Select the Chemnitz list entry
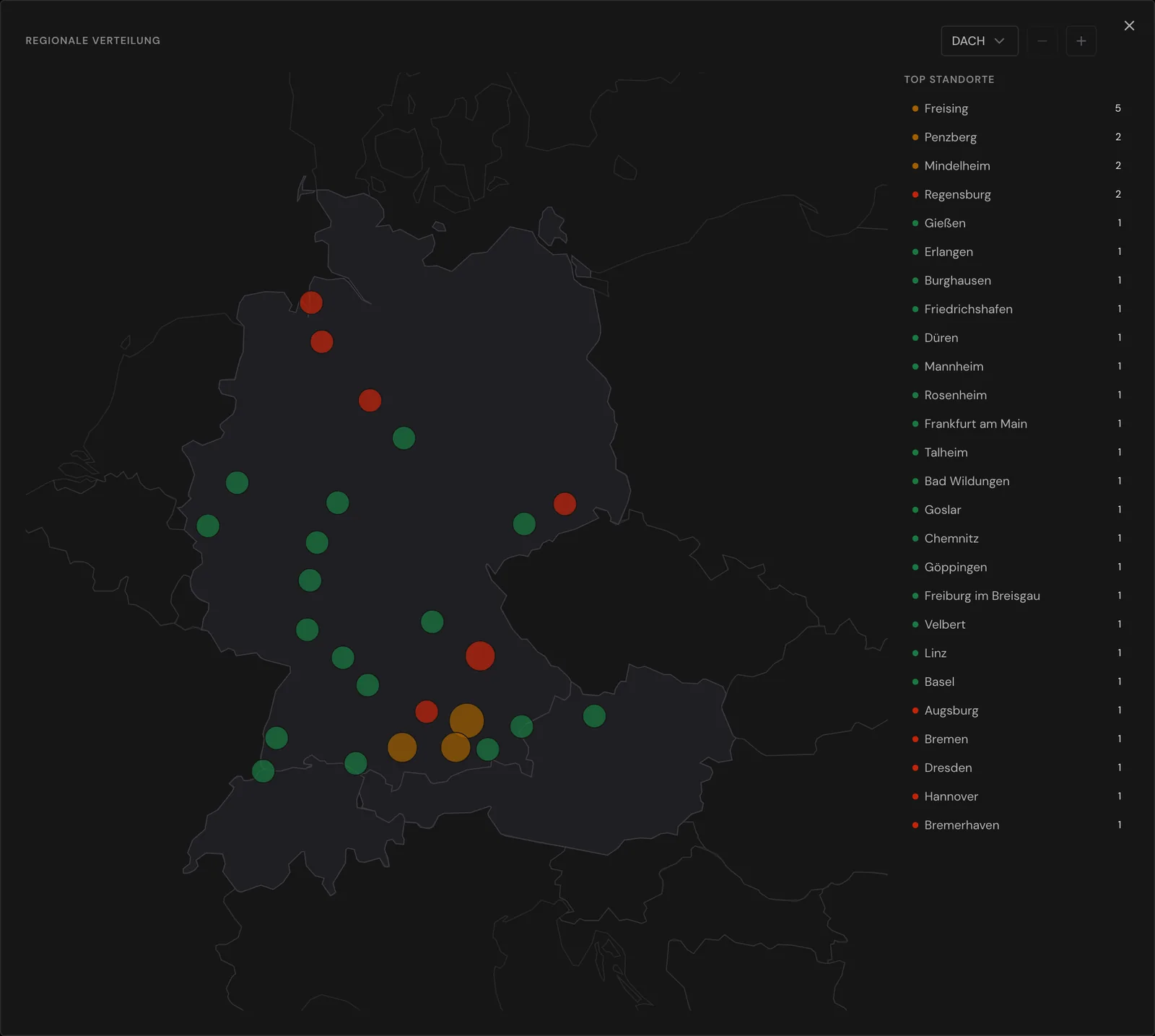This screenshot has width=1155, height=1036. (1016, 539)
